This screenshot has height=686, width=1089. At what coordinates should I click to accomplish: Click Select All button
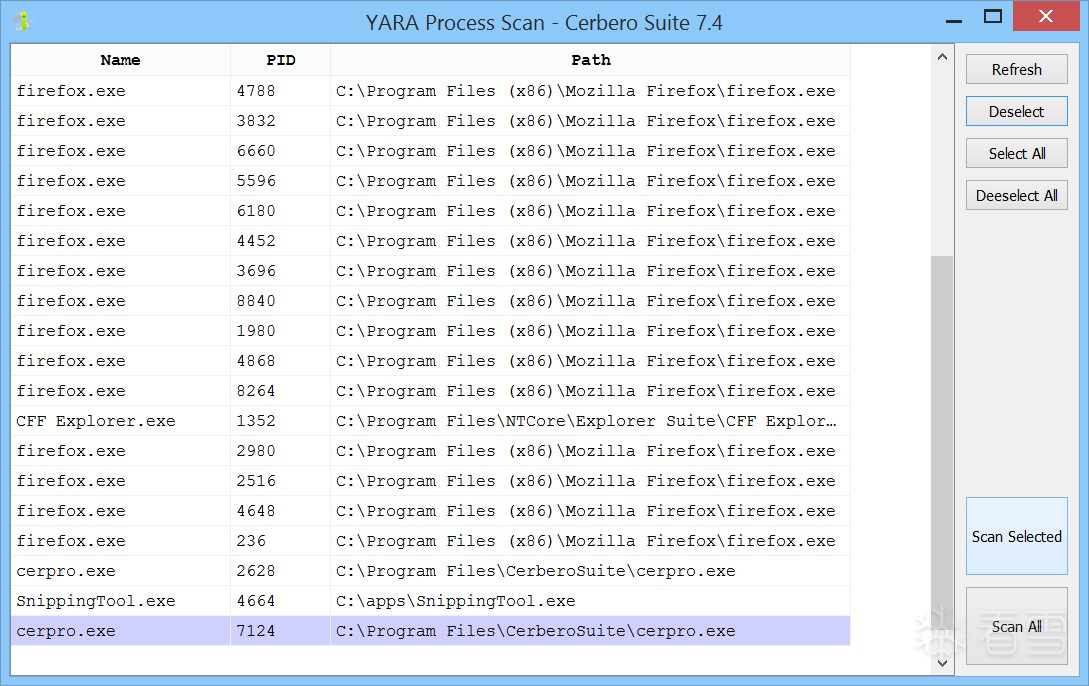tap(1016, 153)
